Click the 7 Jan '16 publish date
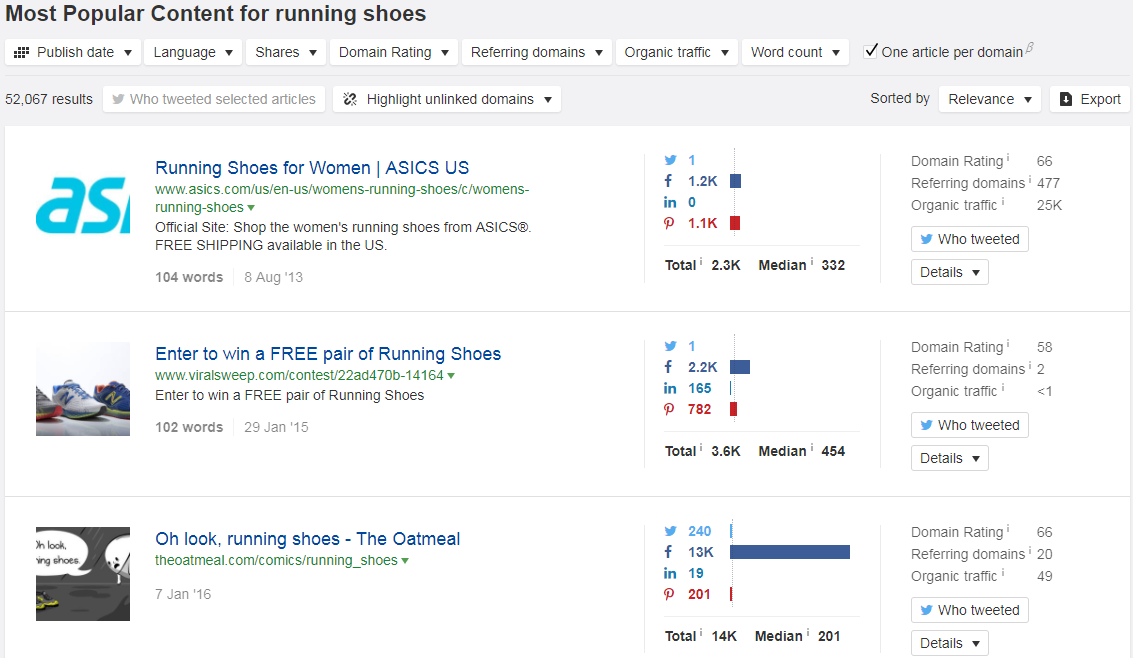Image resolution: width=1133 pixels, height=658 pixels. click(x=183, y=594)
